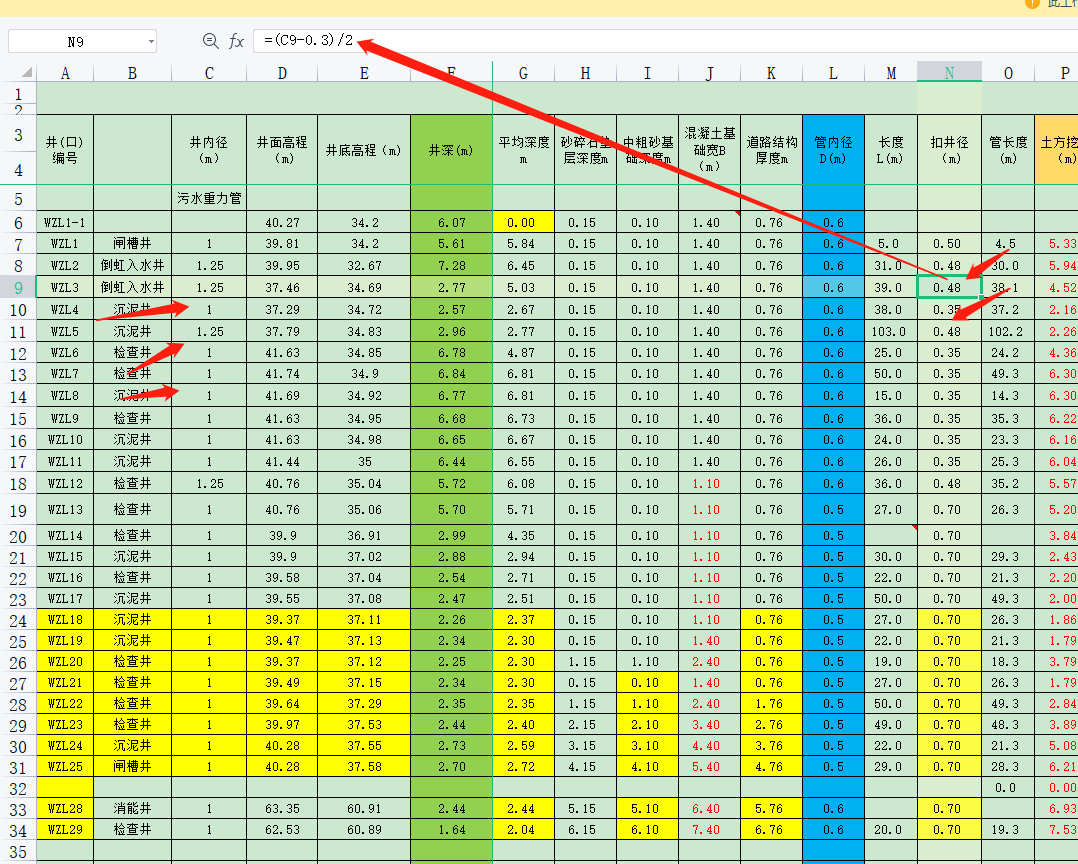Viewport: 1078px width, 864px height.
Task: Select the cell 消能井 in row 33
Action: click(132, 809)
